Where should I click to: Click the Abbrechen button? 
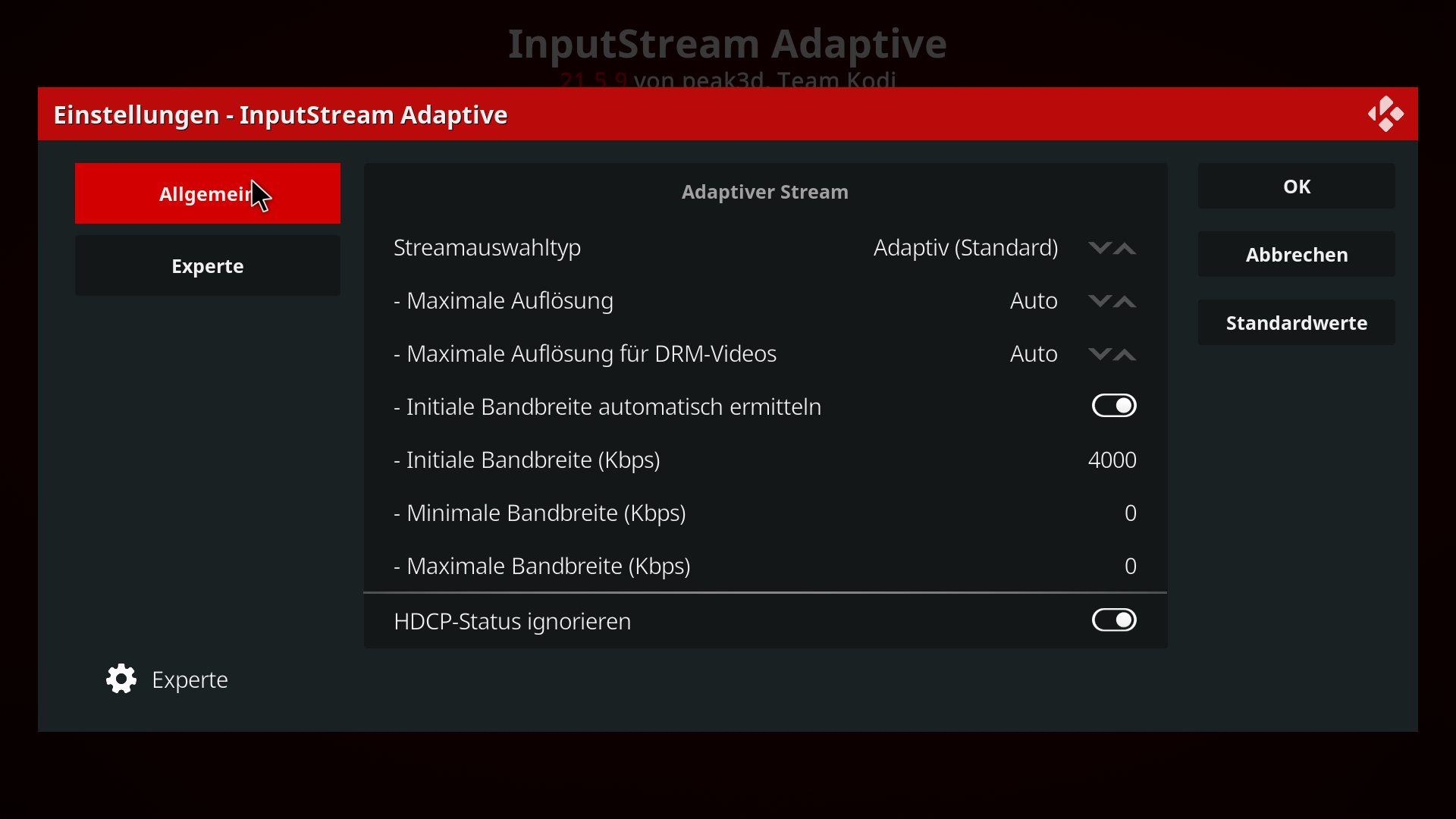1297,254
